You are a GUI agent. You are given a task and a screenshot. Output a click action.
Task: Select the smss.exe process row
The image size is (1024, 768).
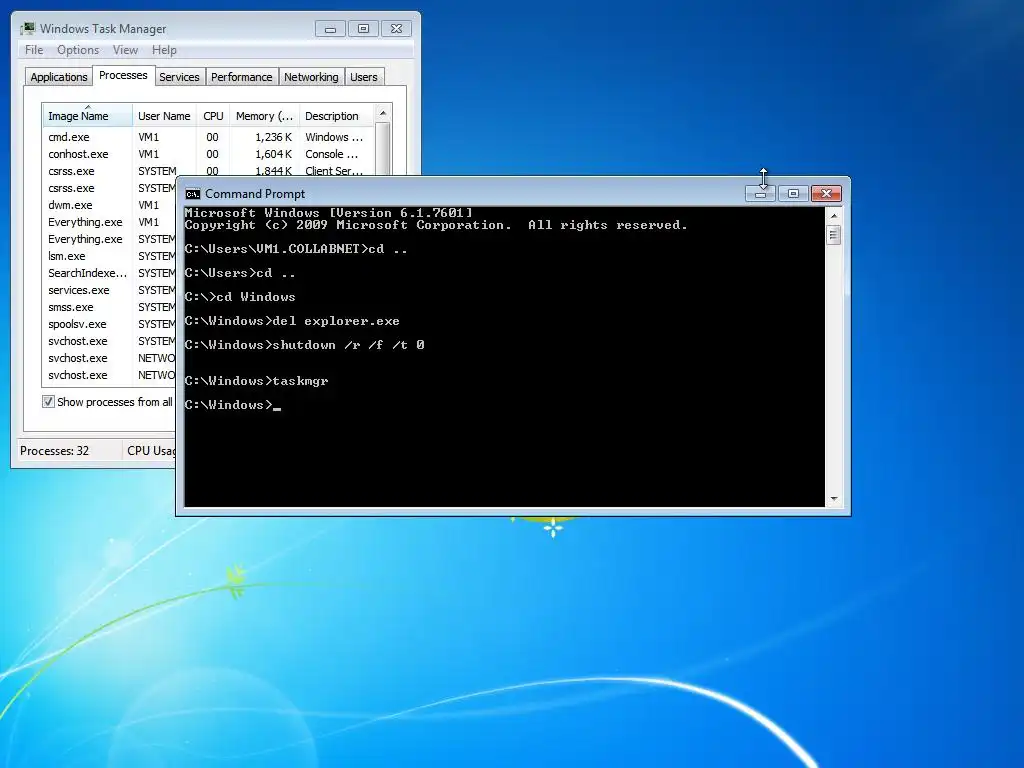click(110, 307)
